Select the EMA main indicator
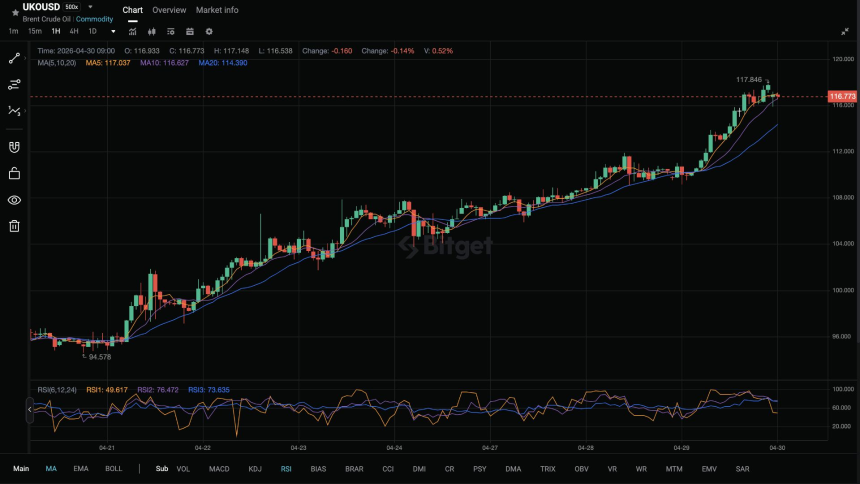Screen dimensions: 860x484 pyautogui.click(x=81, y=469)
